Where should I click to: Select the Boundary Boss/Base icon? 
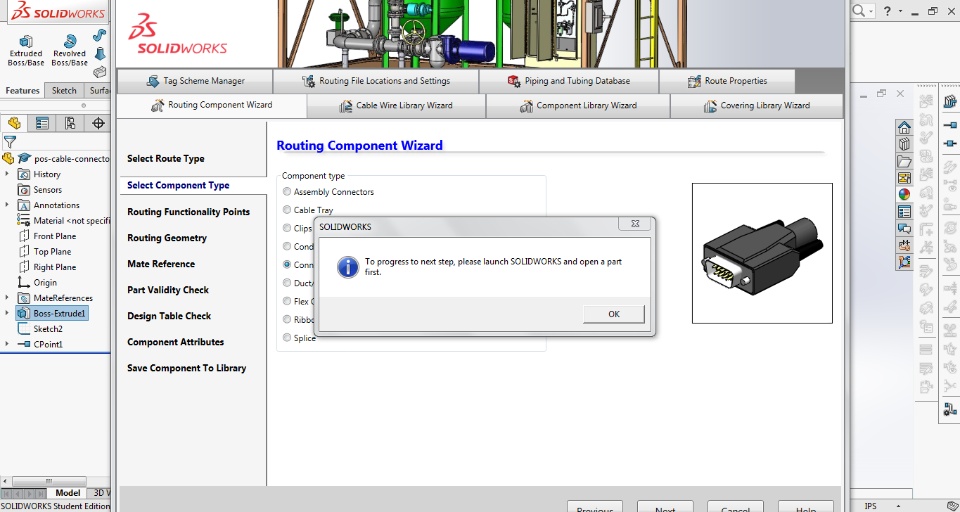pyautogui.click(x=99, y=72)
